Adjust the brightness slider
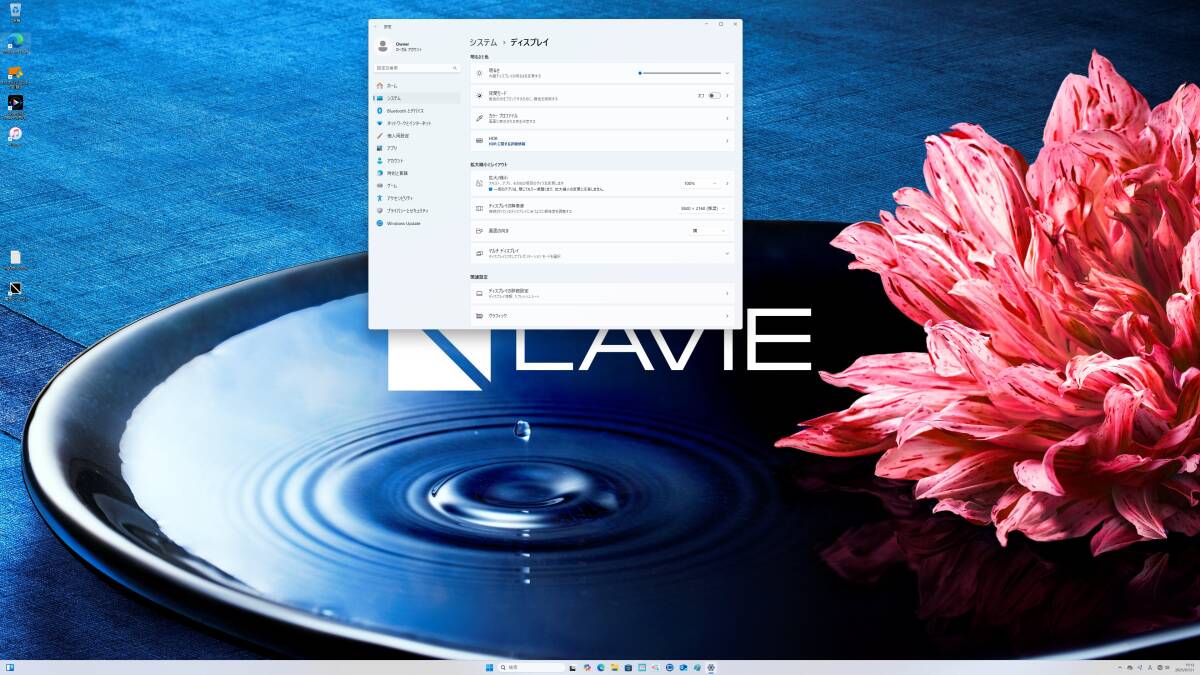 pyautogui.click(x=679, y=73)
